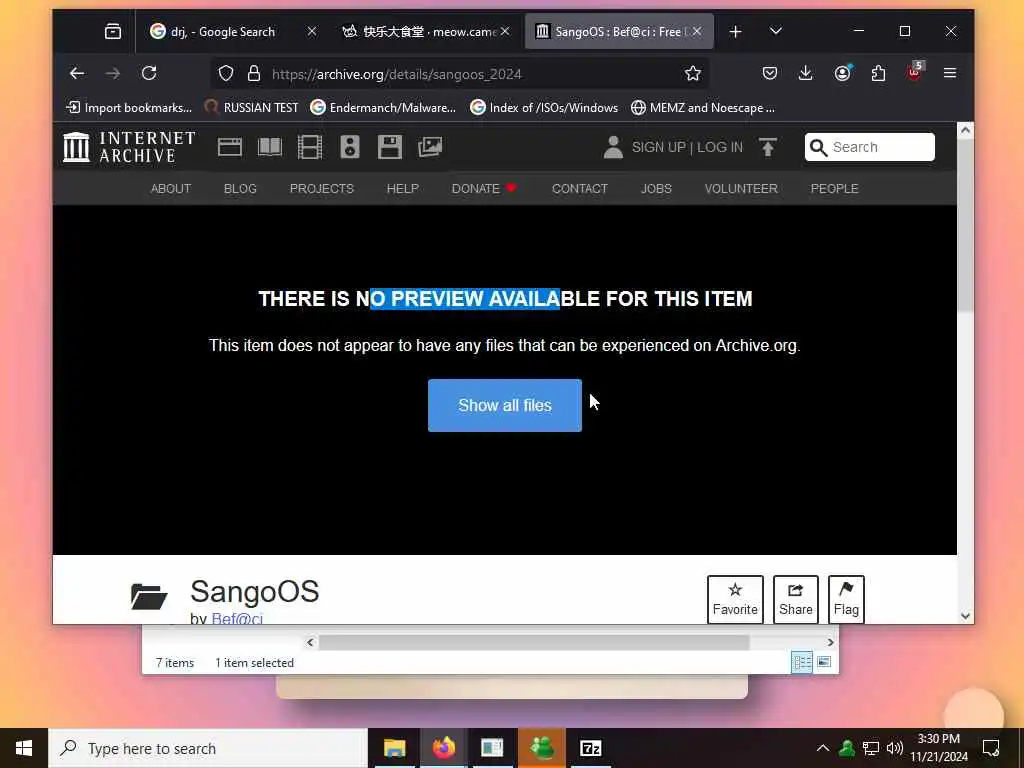
Task: Open JOBS in Archive nav
Action: [656, 189]
